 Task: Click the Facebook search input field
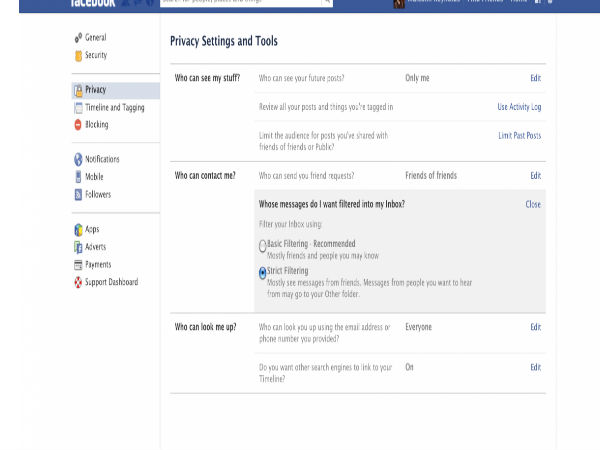tap(241, 2)
